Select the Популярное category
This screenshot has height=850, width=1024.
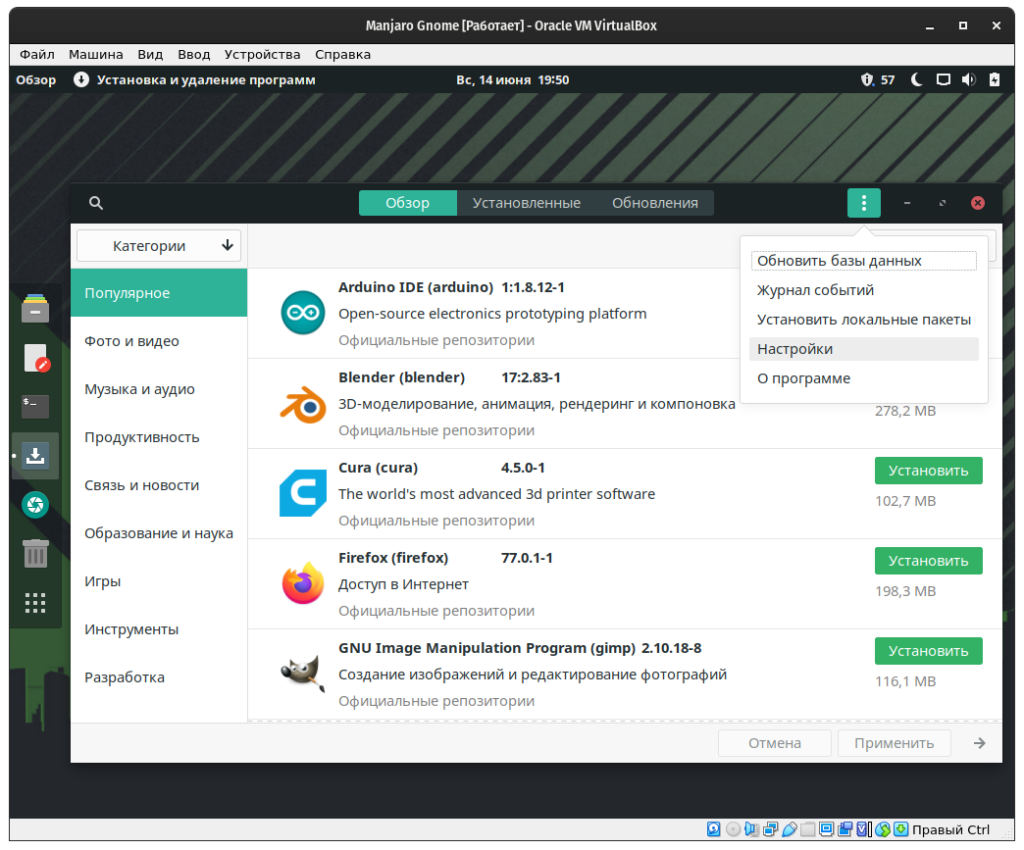(x=159, y=292)
